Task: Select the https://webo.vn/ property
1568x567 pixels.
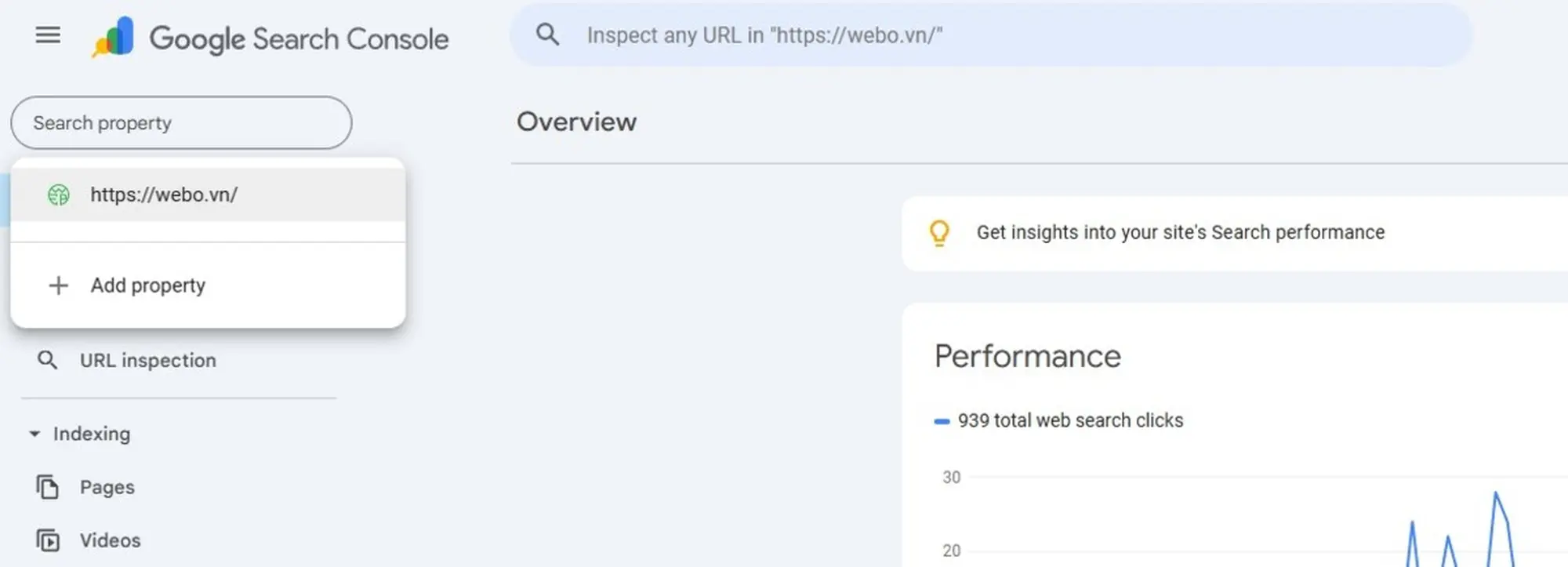Action: point(209,194)
